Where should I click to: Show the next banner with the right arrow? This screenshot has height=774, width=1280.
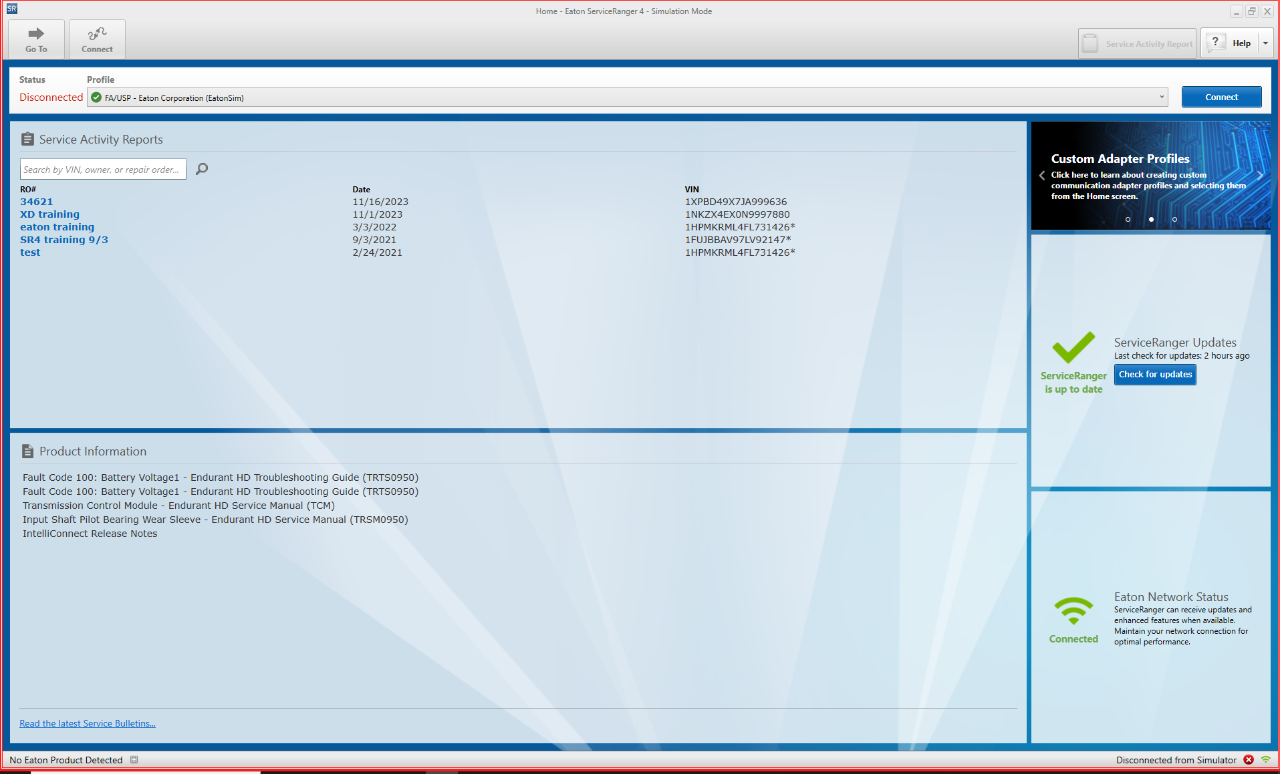[x=1259, y=175]
